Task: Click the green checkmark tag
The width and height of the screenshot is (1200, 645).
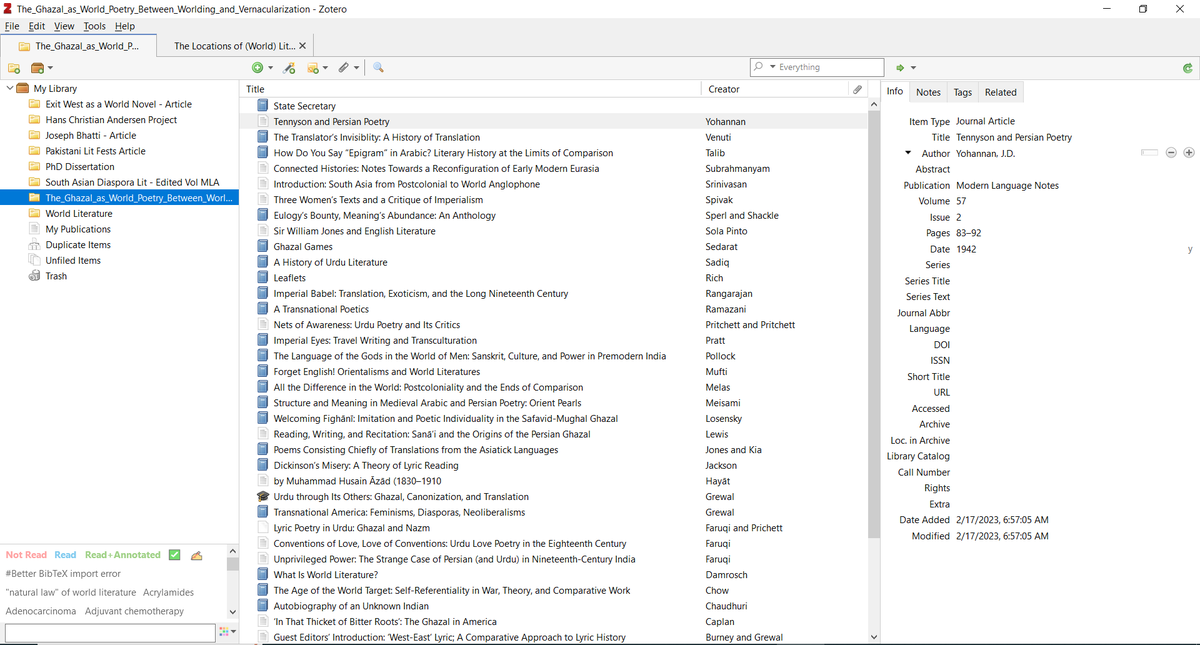Action: [x=174, y=555]
